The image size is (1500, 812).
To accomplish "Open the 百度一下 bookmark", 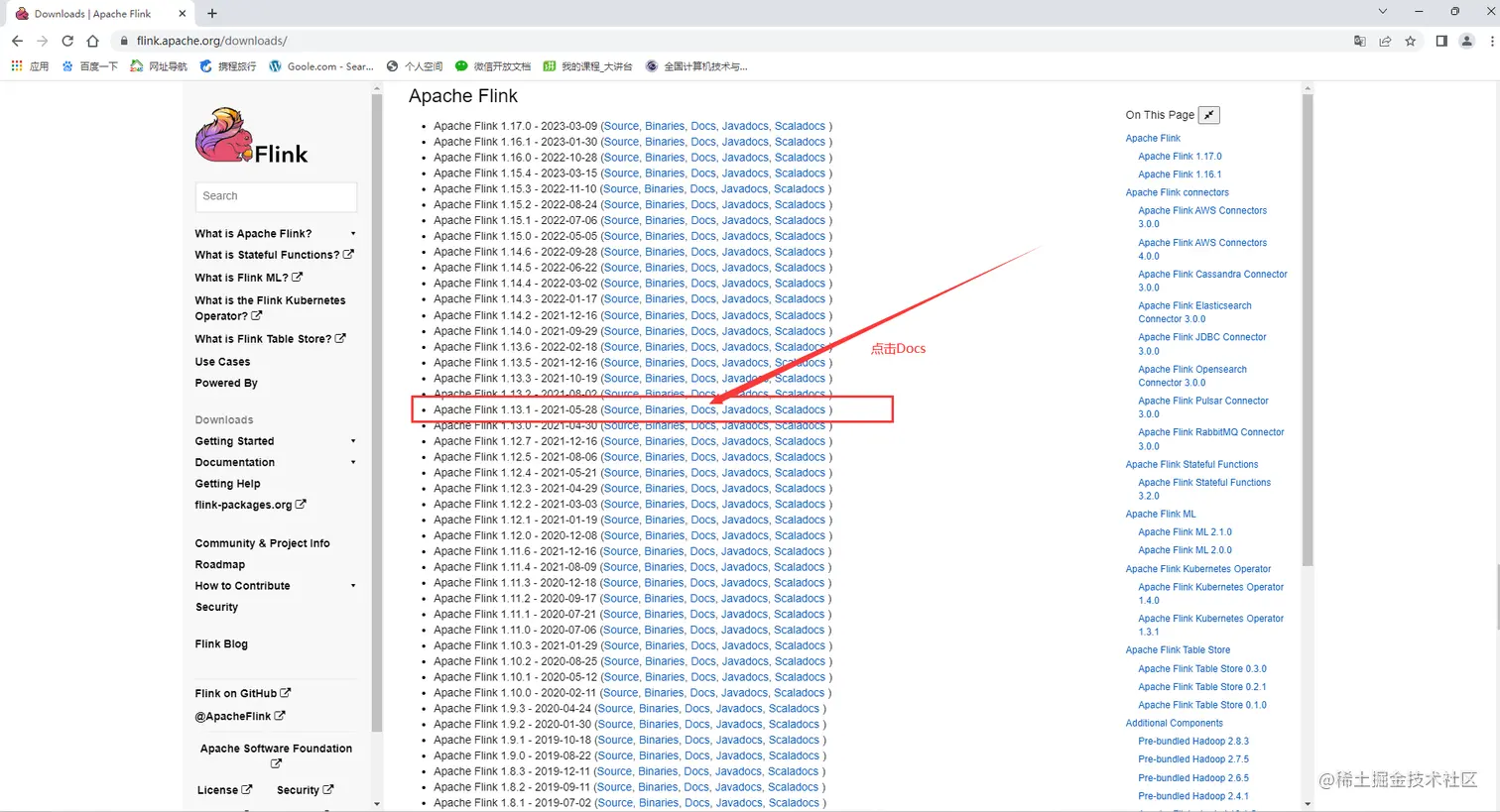I will pyautogui.click(x=89, y=66).
